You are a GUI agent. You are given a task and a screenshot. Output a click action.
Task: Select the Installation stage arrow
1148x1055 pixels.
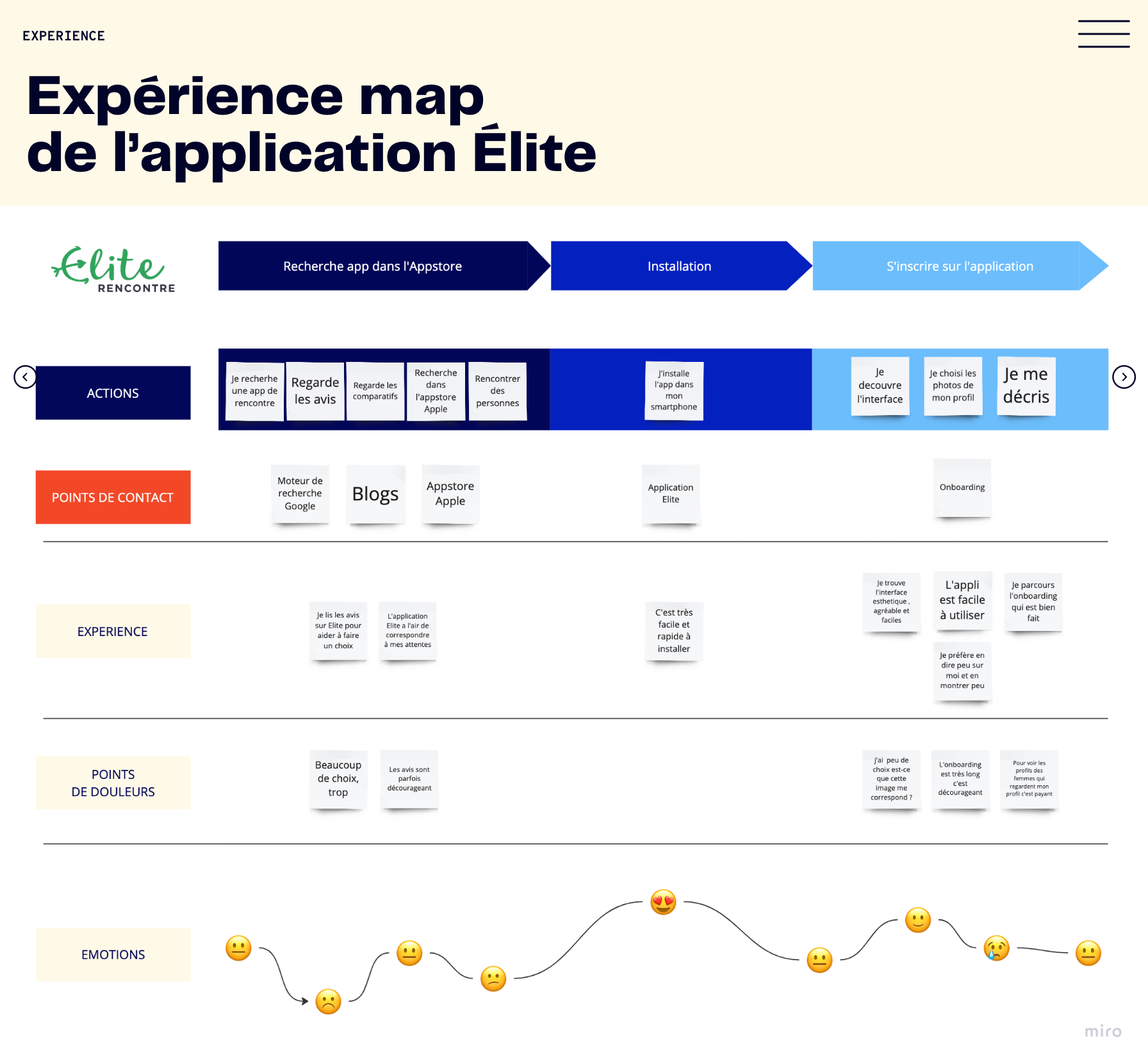tap(680, 266)
